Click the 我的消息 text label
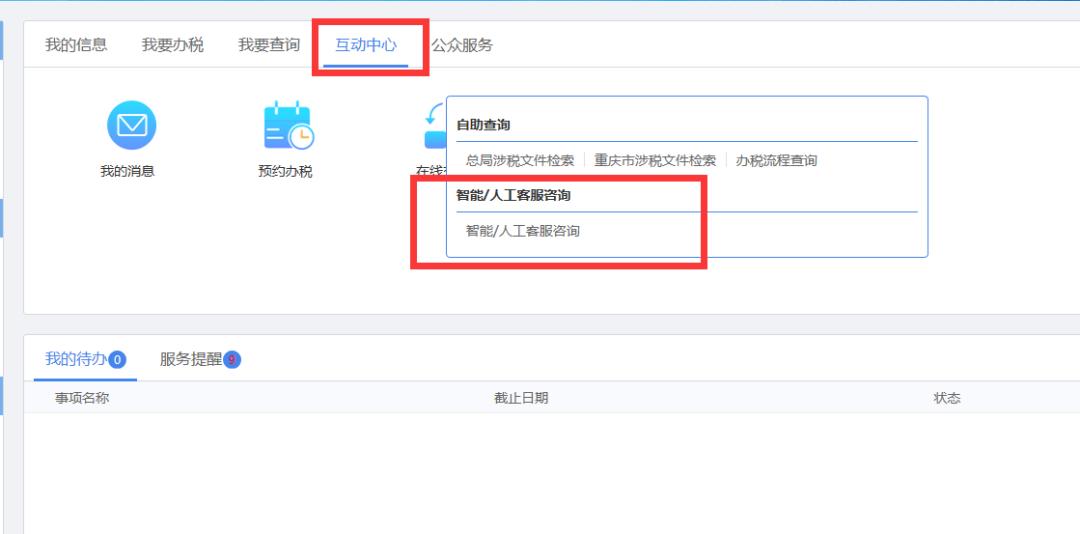Viewport: 1080px width, 534px height. 127,172
